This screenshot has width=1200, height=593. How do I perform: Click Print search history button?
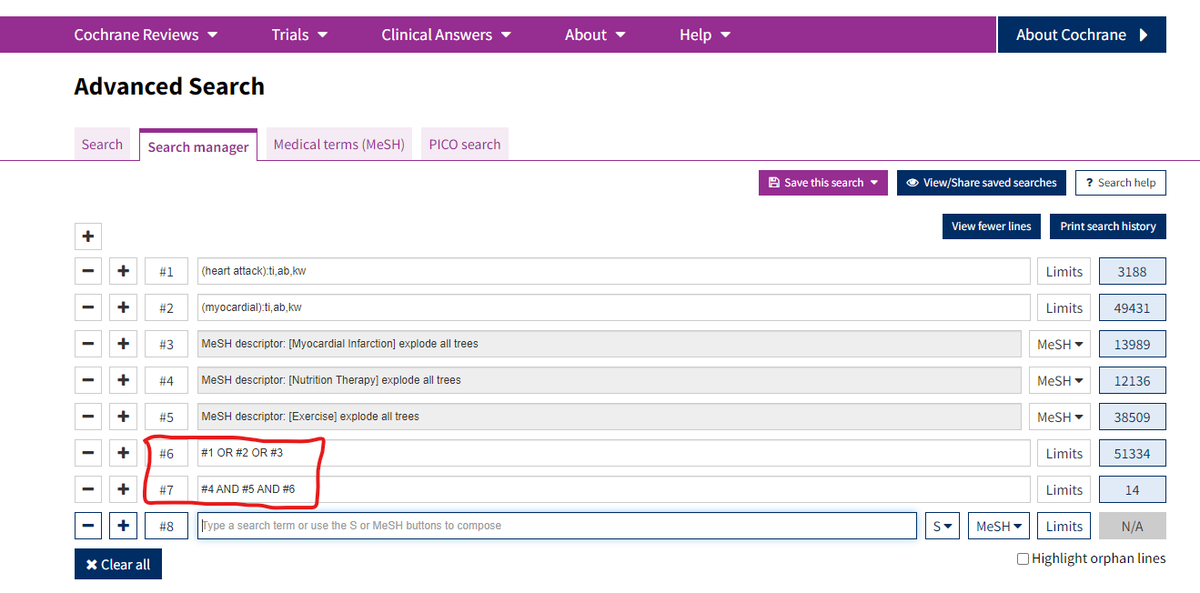pyautogui.click(x=1107, y=226)
